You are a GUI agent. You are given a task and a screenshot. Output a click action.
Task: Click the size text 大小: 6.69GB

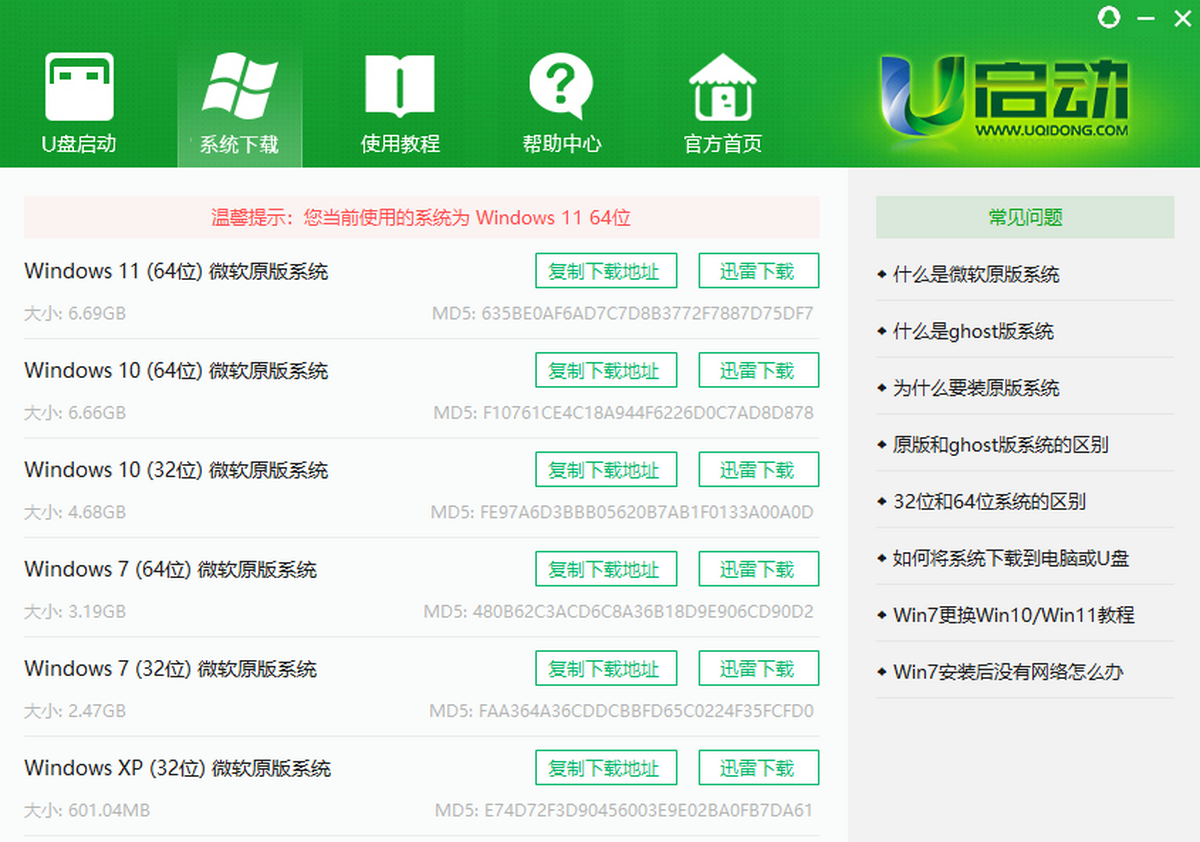[x=75, y=313]
